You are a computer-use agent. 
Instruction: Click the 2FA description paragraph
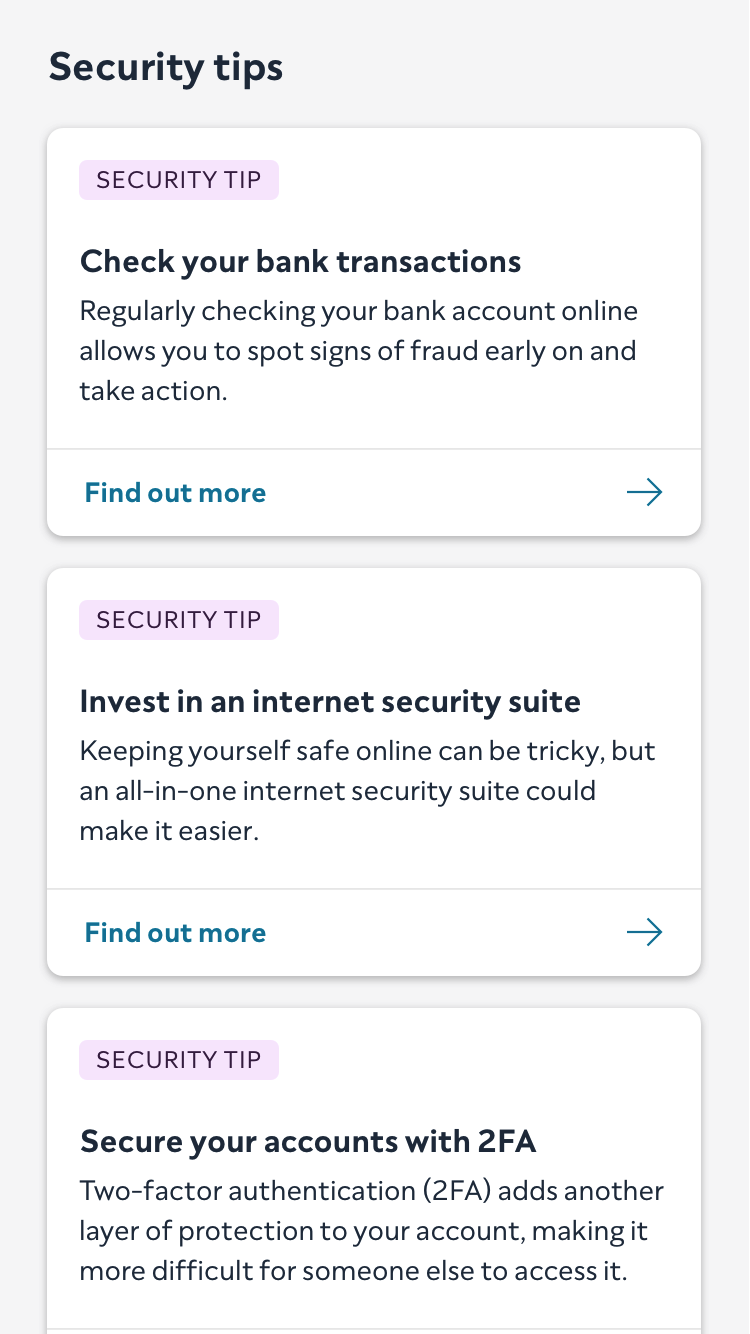click(x=371, y=1230)
